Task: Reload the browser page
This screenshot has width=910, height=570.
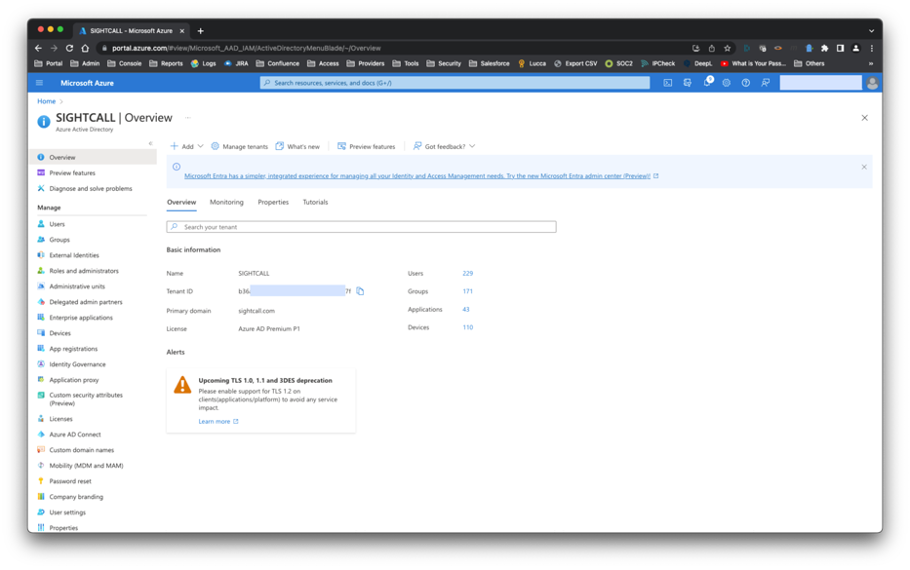Action: pos(69,48)
